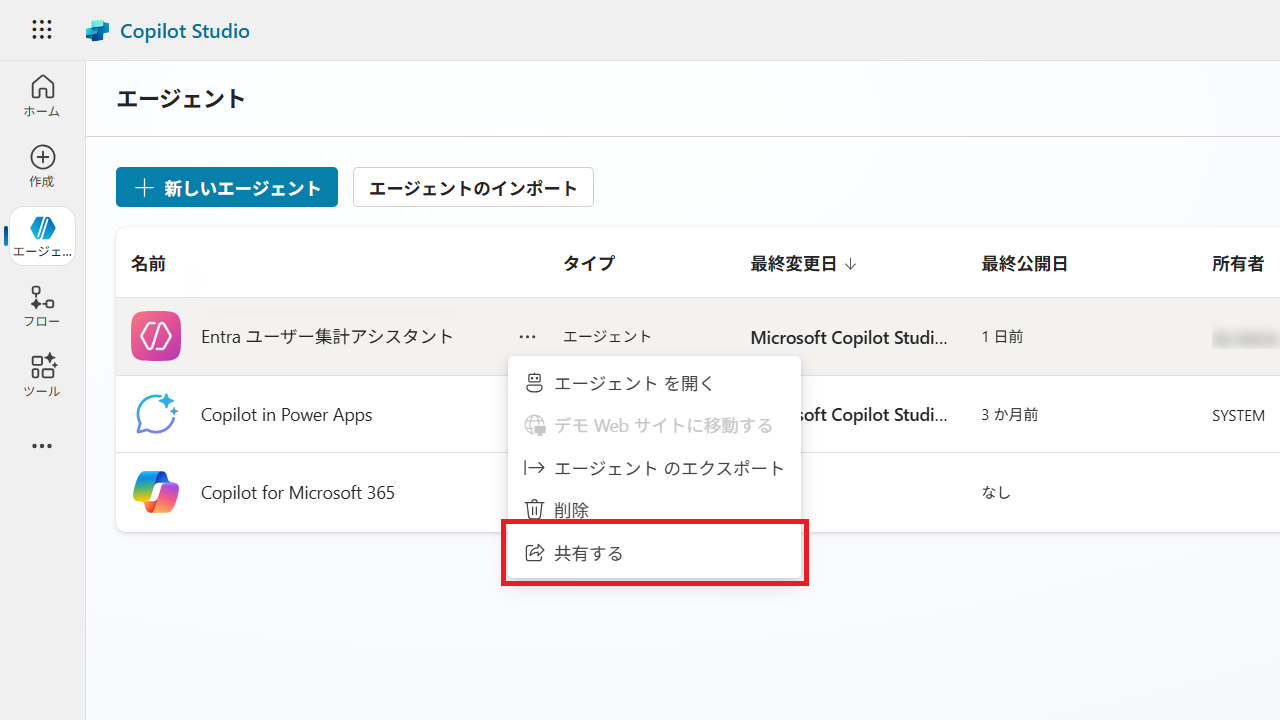Click 名前 column header
This screenshot has width=1280, height=720.
[x=148, y=264]
